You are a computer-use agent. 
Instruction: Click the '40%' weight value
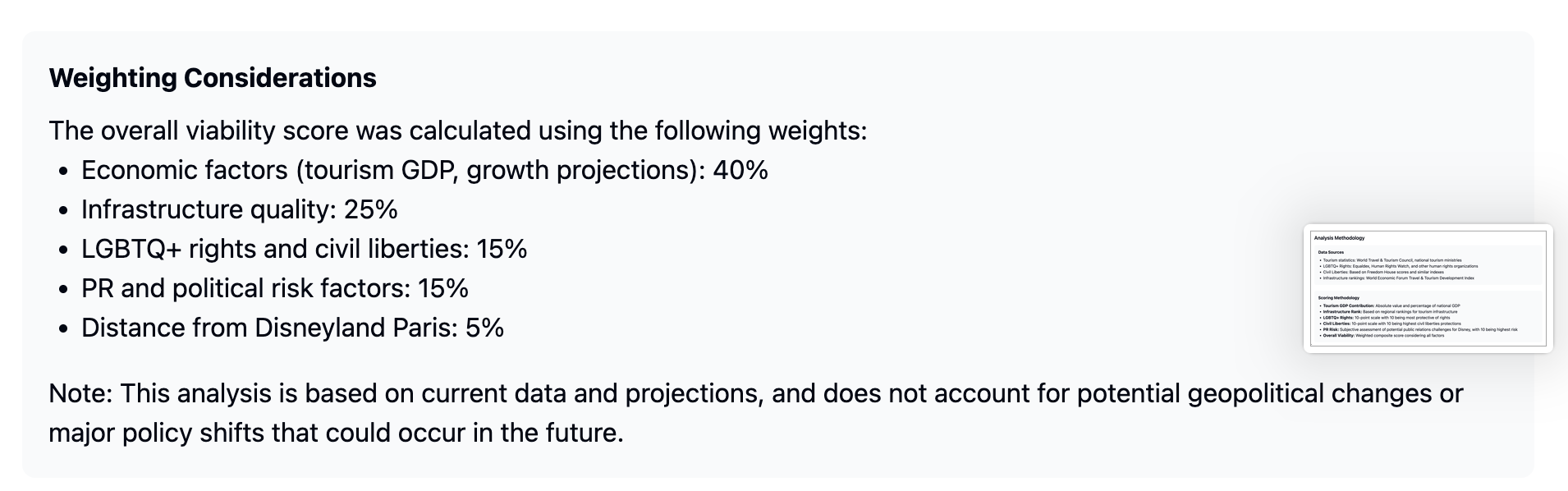pos(740,170)
